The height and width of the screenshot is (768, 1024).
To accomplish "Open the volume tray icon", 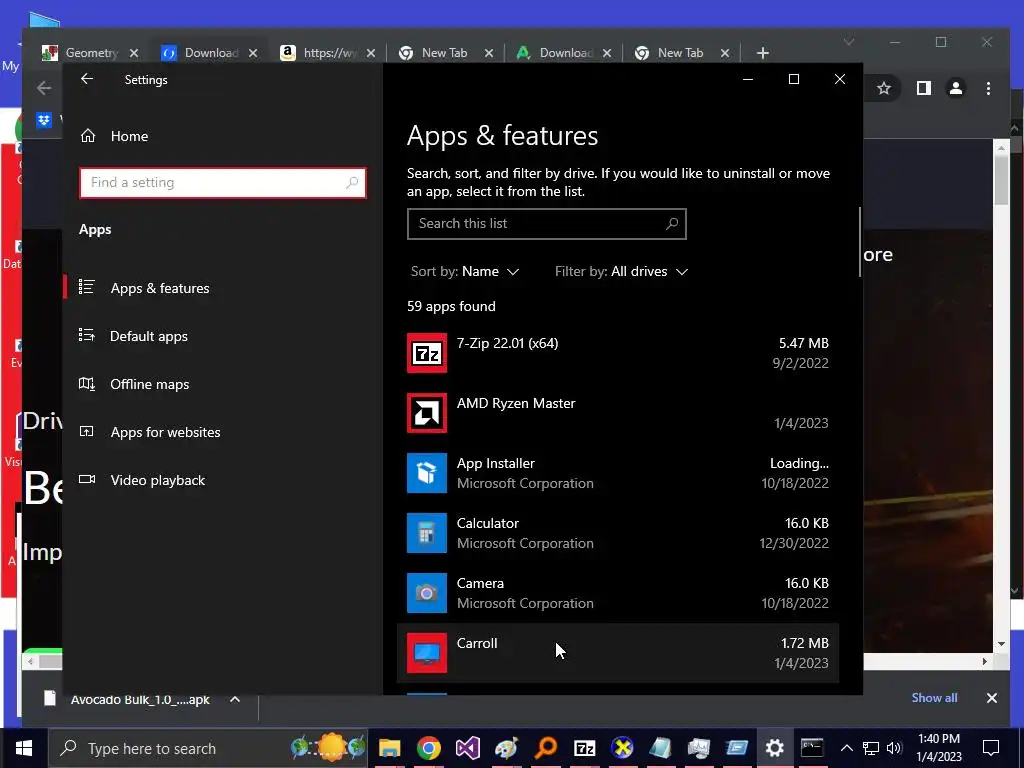I will tap(894, 748).
